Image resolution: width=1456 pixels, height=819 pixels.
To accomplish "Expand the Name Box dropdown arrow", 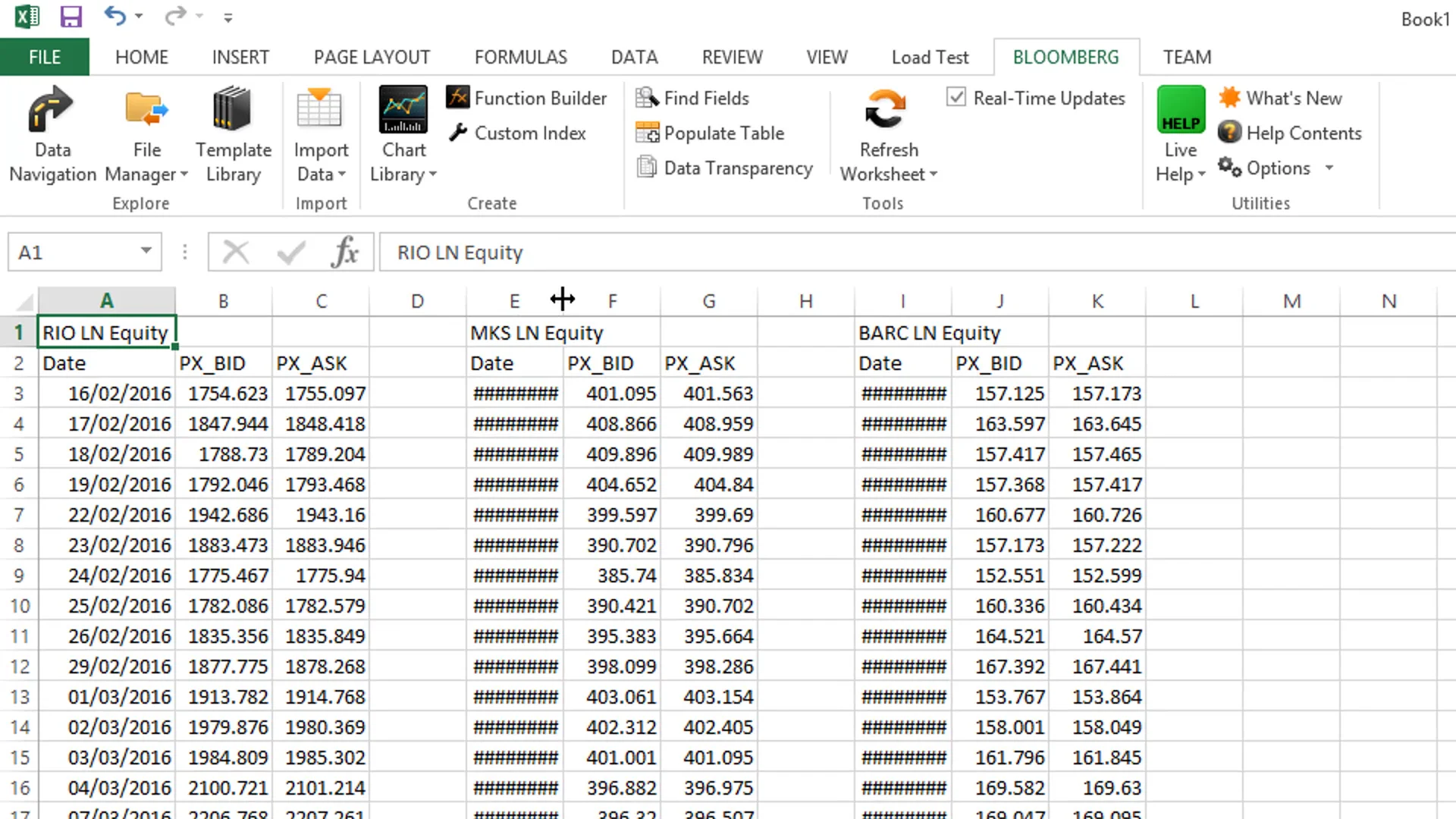I will [146, 251].
